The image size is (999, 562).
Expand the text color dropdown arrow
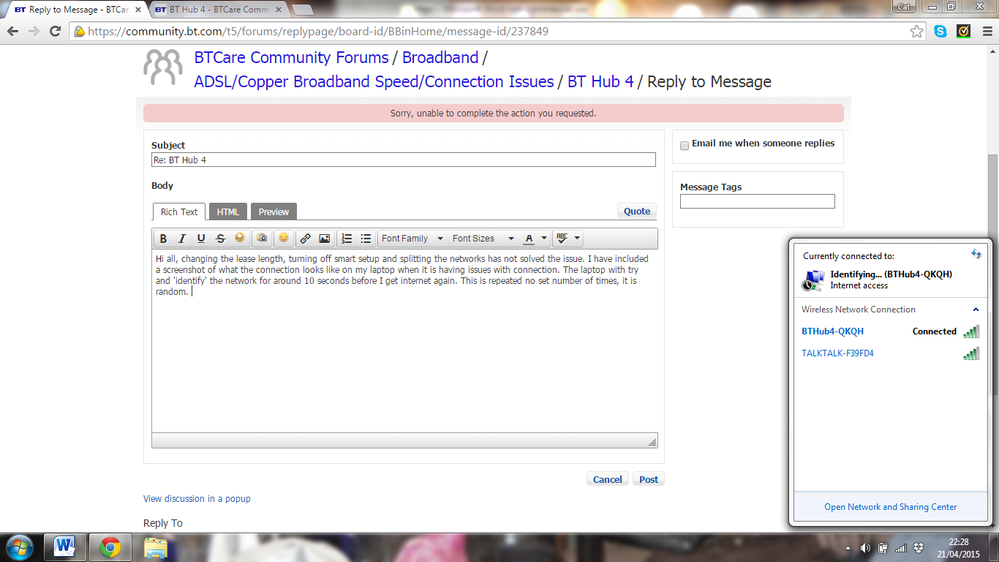click(x=544, y=238)
